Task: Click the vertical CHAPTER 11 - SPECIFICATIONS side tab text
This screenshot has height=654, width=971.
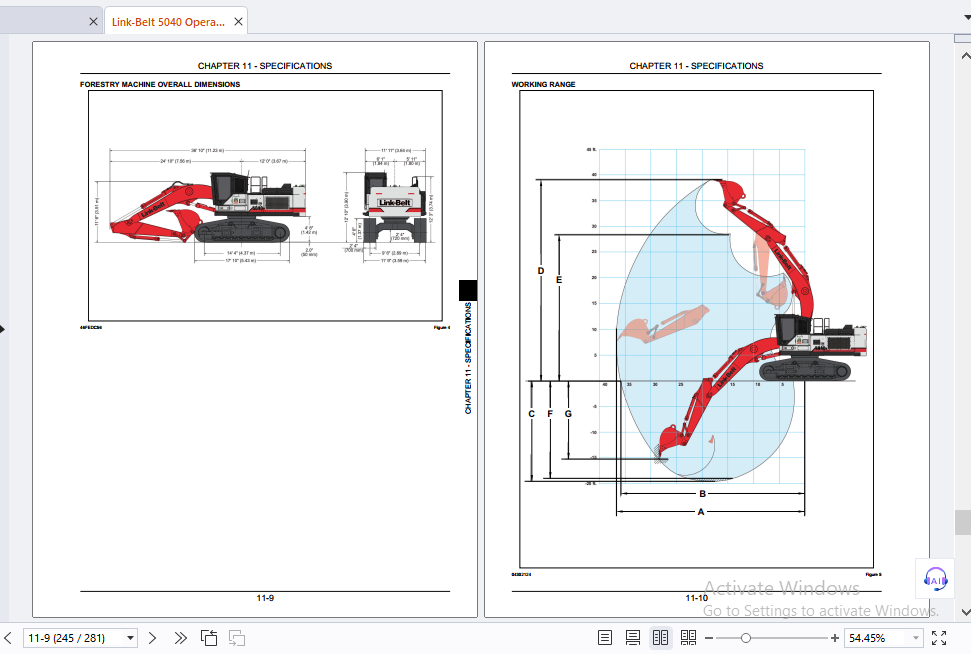Action: [468, 358]
